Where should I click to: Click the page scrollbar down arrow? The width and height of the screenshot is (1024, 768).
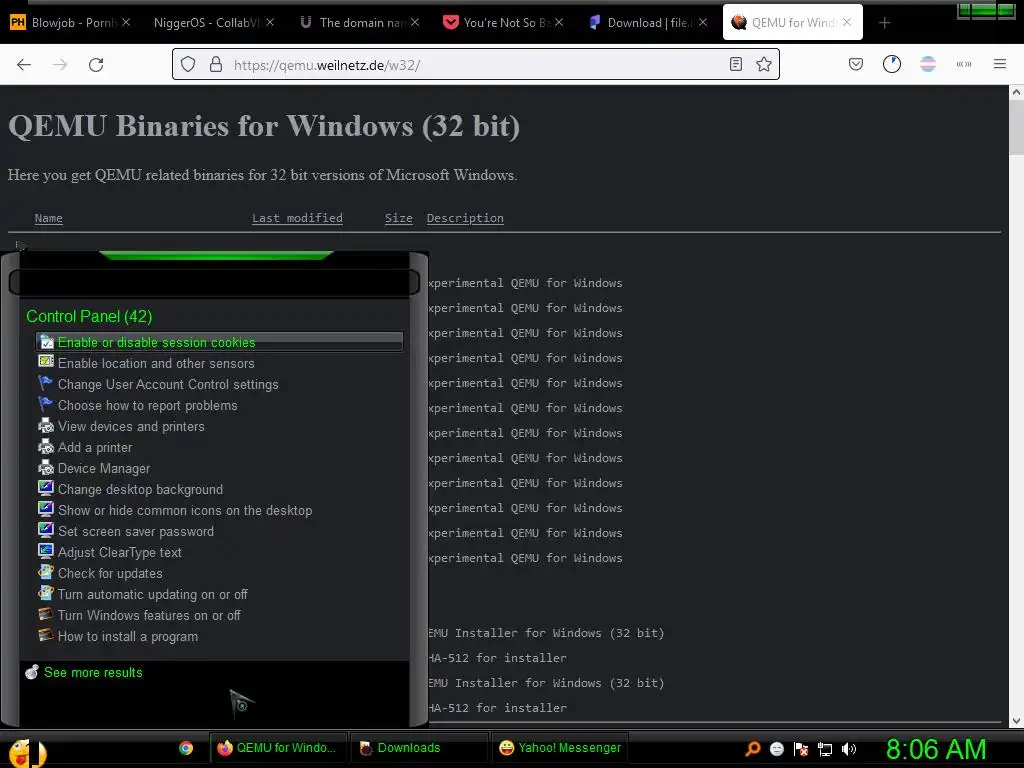pos(1016,721)
